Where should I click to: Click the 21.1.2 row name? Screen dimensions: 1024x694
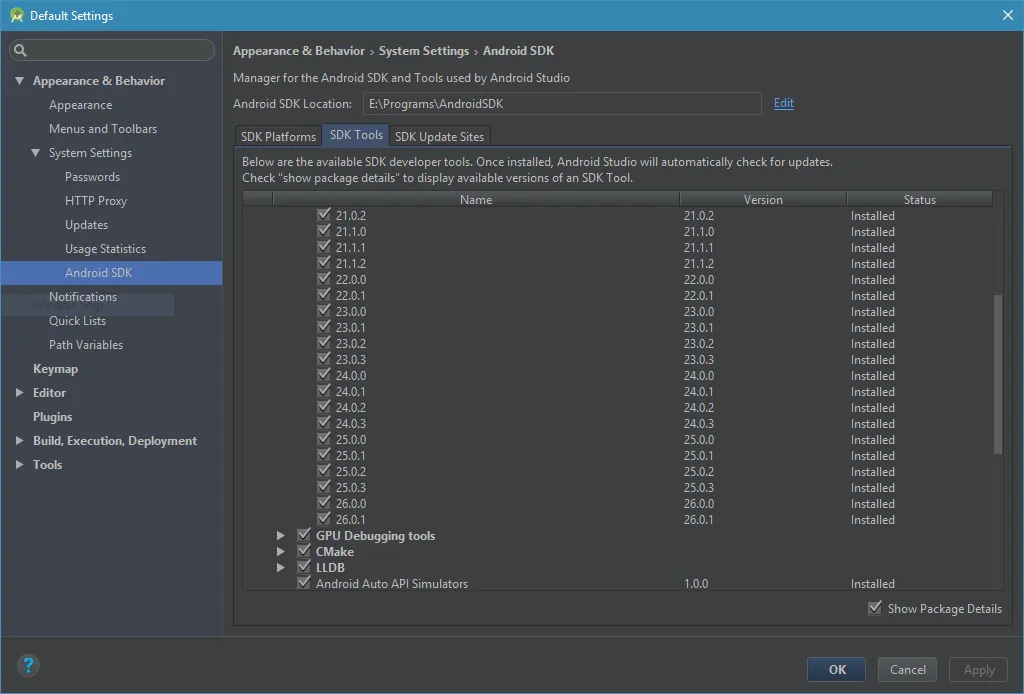tap(351, 264)
